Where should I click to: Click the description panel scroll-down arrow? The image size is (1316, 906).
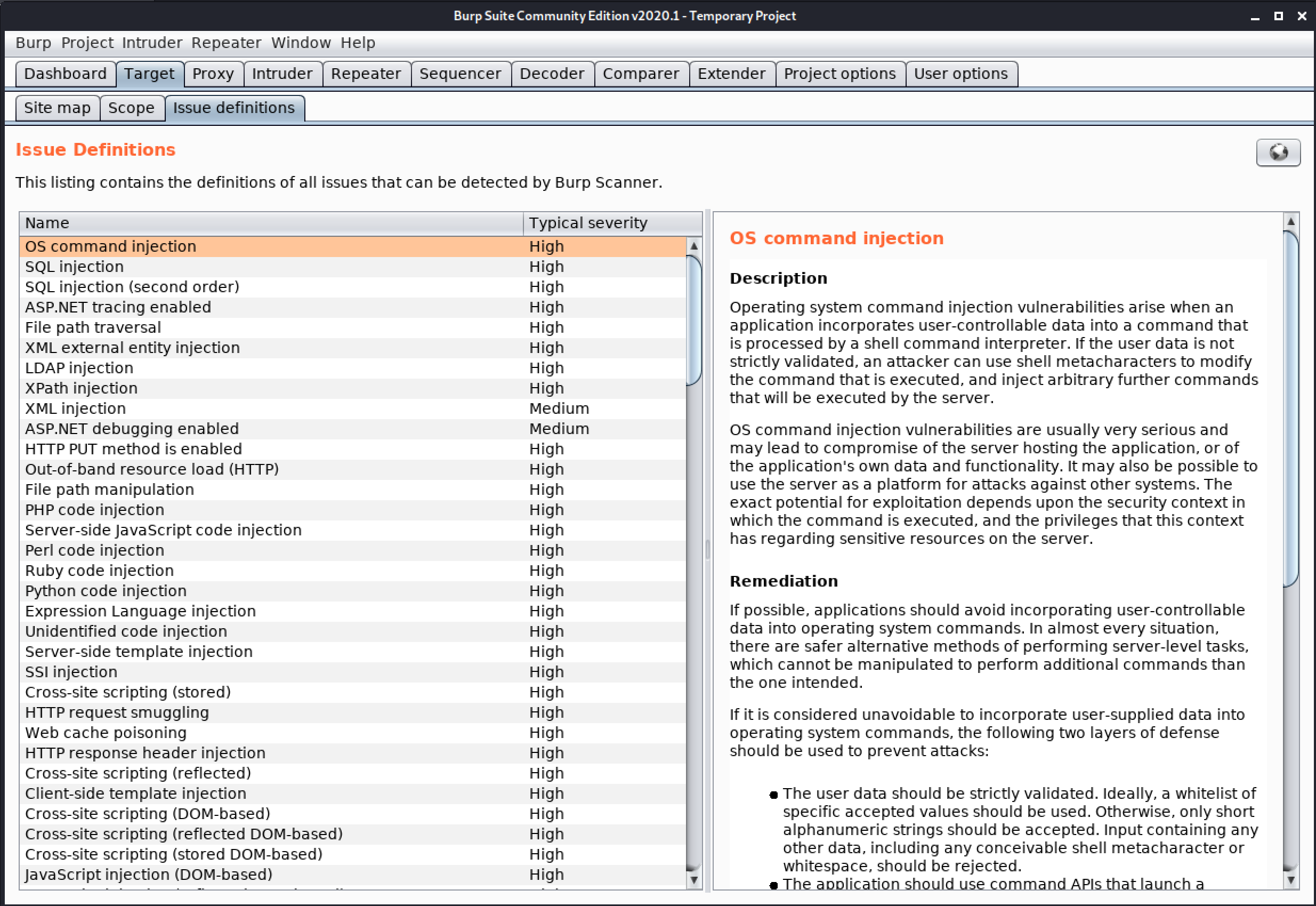click(x=1290, y=880)
